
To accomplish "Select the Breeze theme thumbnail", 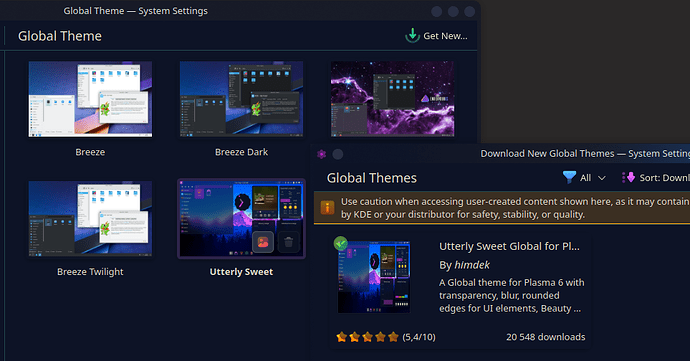I will (90, 99).
